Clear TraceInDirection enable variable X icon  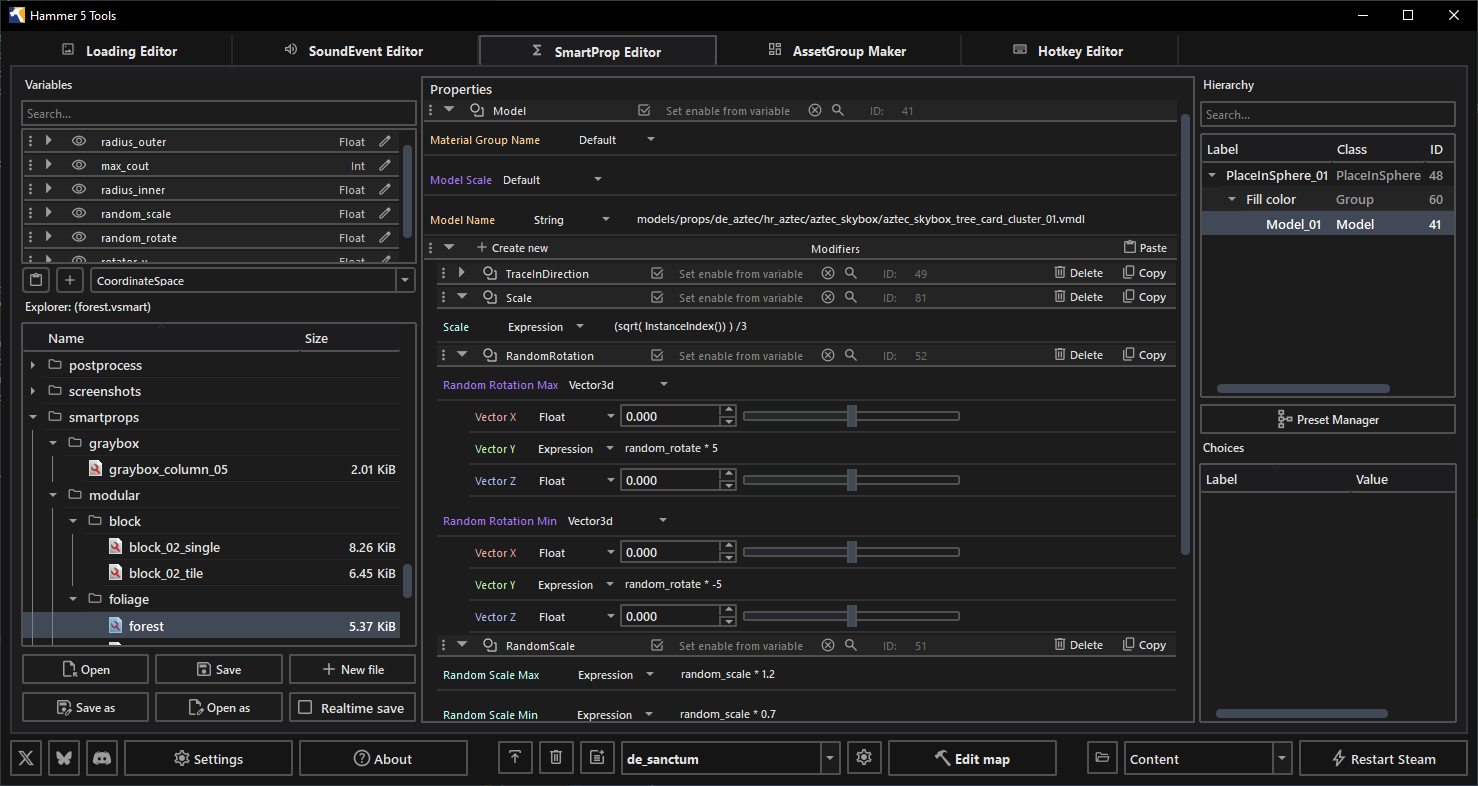tap(828, 273)
